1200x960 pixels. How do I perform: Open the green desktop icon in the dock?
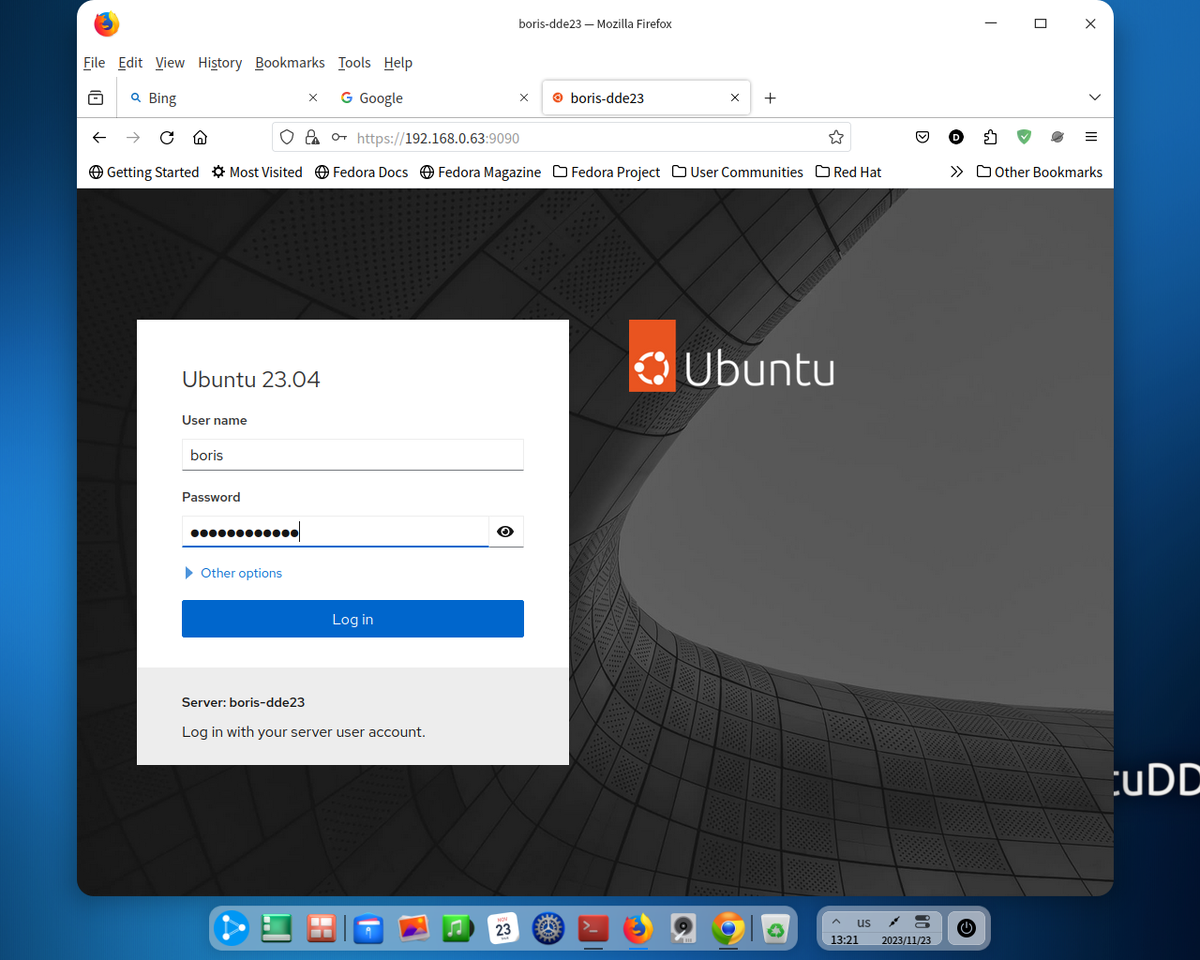click(x=277, y=929)
